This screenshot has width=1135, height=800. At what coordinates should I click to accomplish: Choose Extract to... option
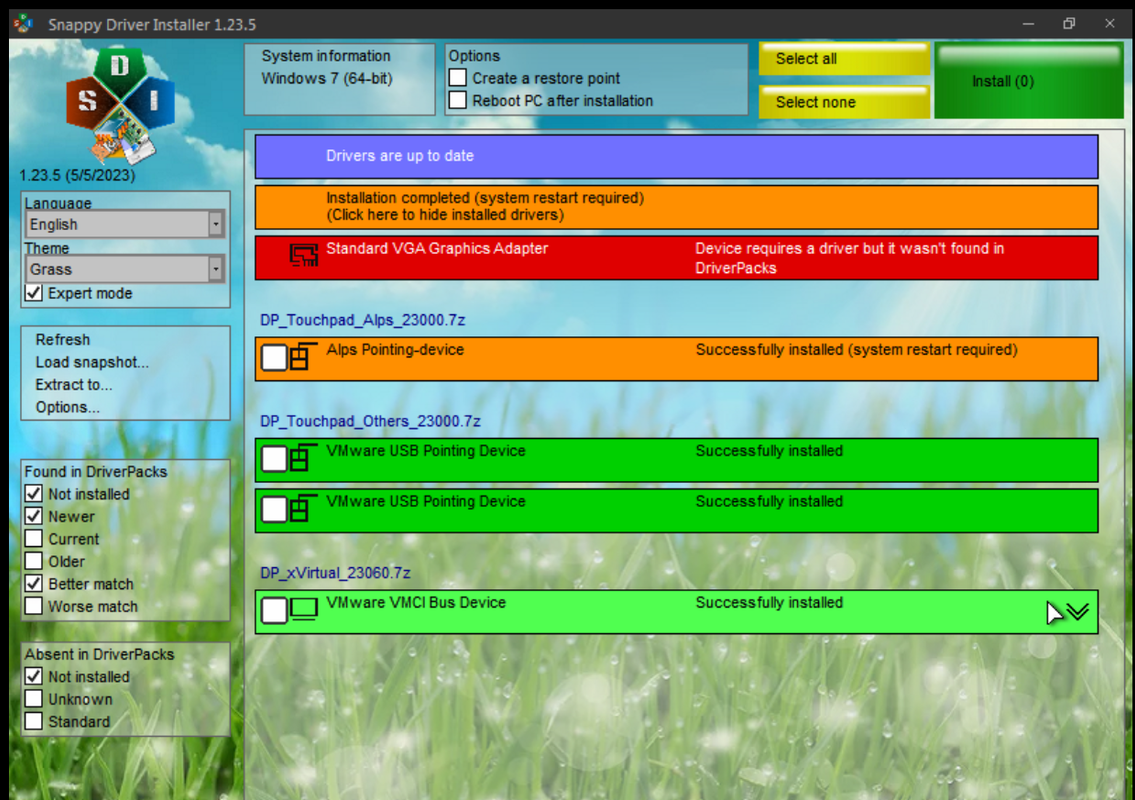[x=74, y=384]
